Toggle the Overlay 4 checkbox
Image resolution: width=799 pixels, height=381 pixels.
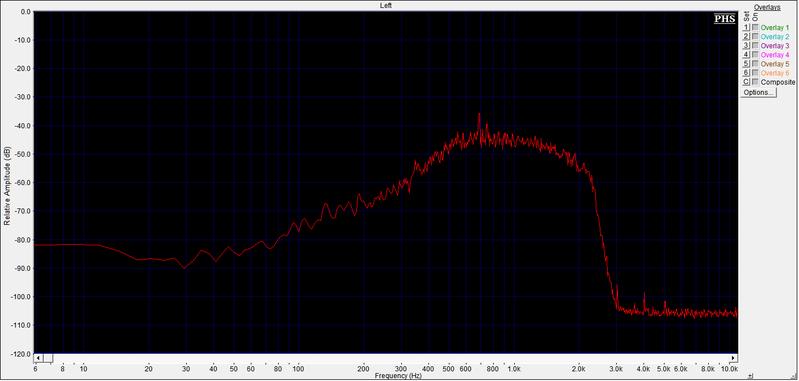coord(756,55)
